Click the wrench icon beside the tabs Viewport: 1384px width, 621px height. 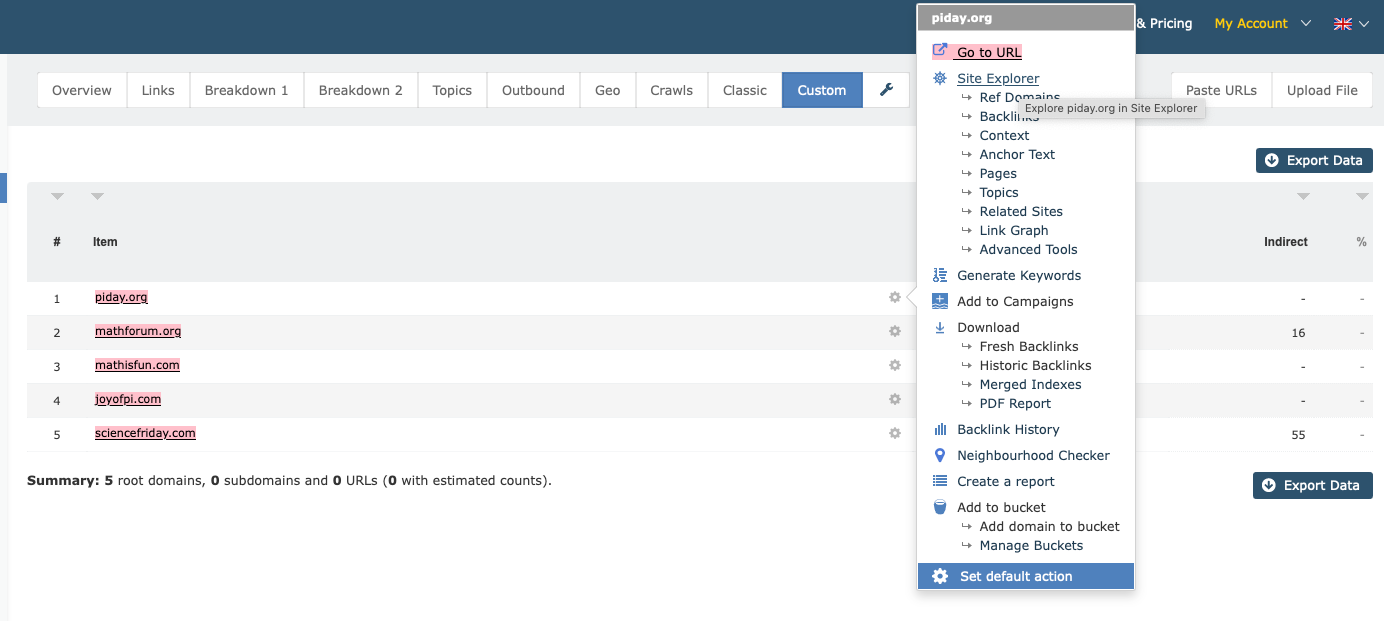pyautogui.click(x=886, y=89)
